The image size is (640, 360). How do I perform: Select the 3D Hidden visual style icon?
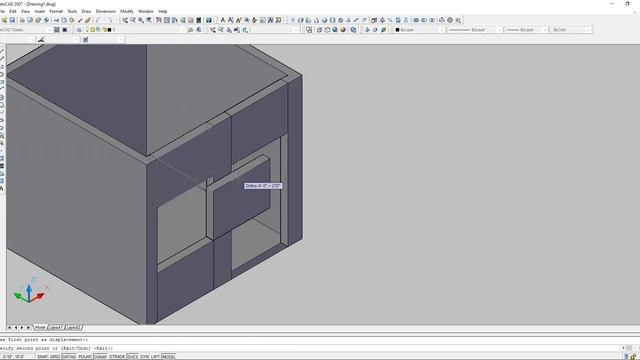pyautogui.click(x=327, y=30)
